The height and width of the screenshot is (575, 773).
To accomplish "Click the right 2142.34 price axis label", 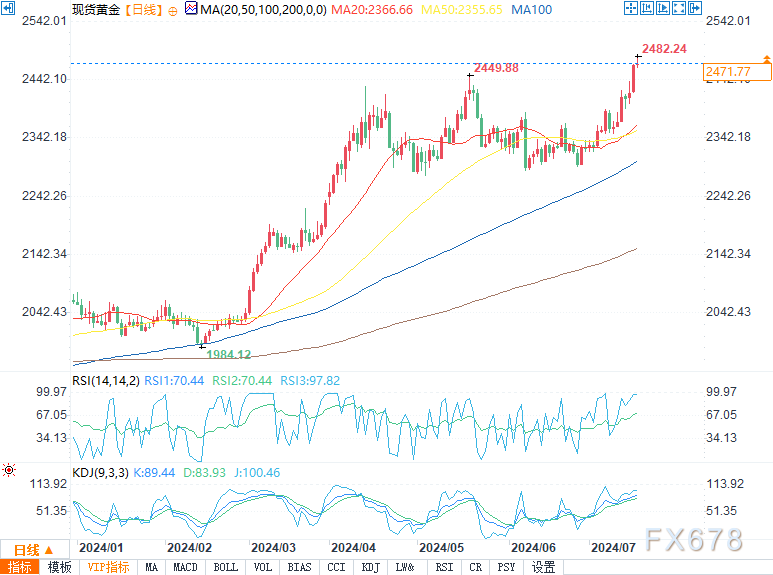I will pyautogui.click(x=728, y=254).
